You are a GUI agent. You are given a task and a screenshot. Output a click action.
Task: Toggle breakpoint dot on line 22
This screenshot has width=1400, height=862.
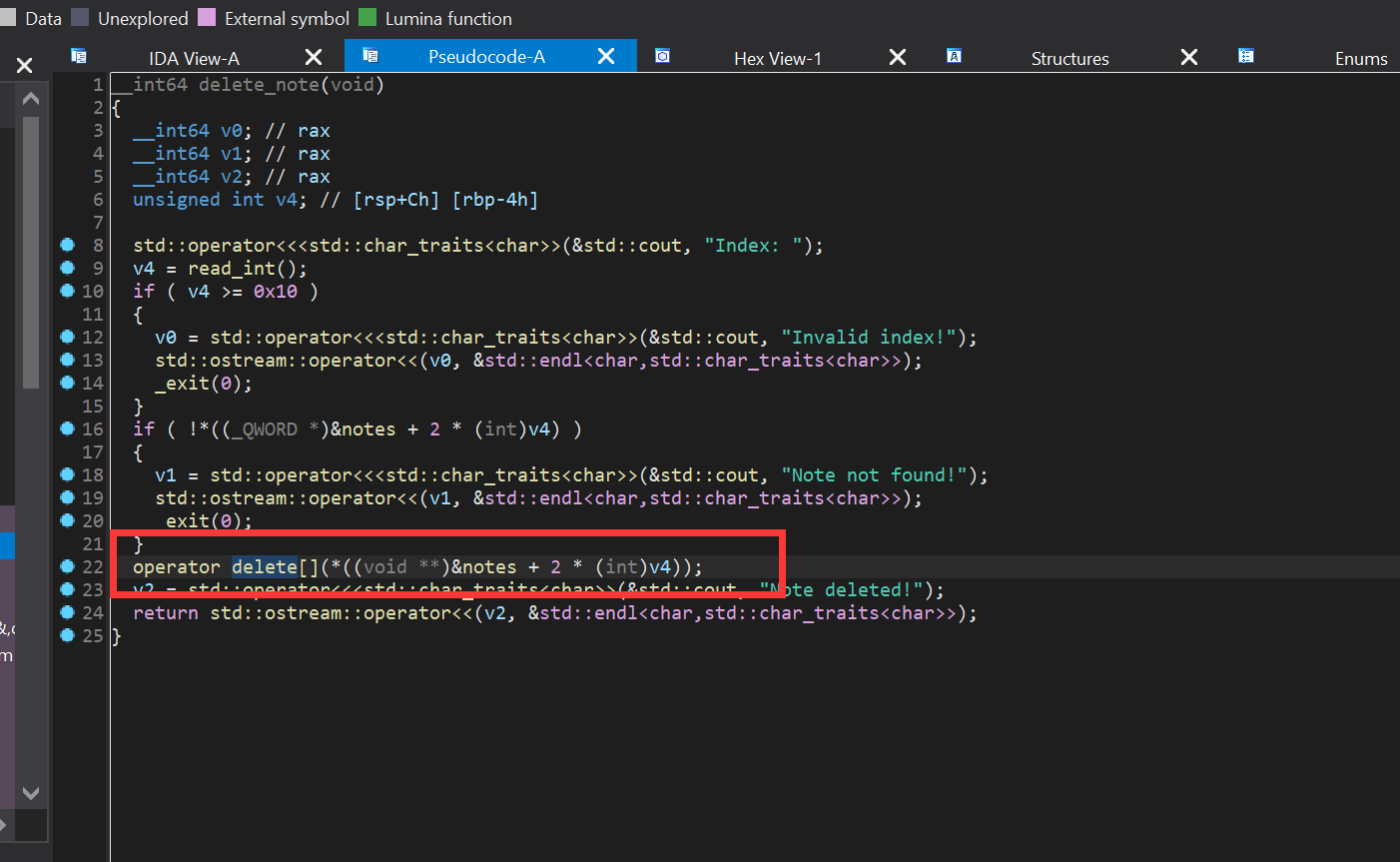pos(67,566)
